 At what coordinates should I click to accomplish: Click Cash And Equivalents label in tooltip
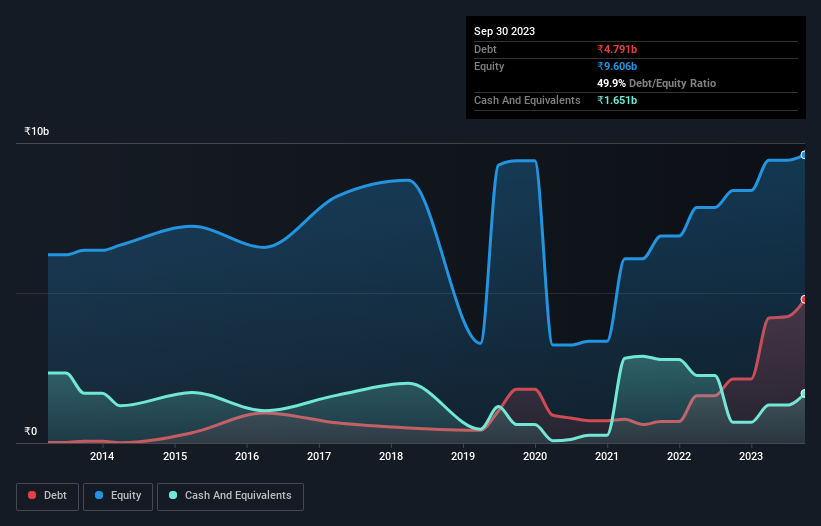pos(527,100)
